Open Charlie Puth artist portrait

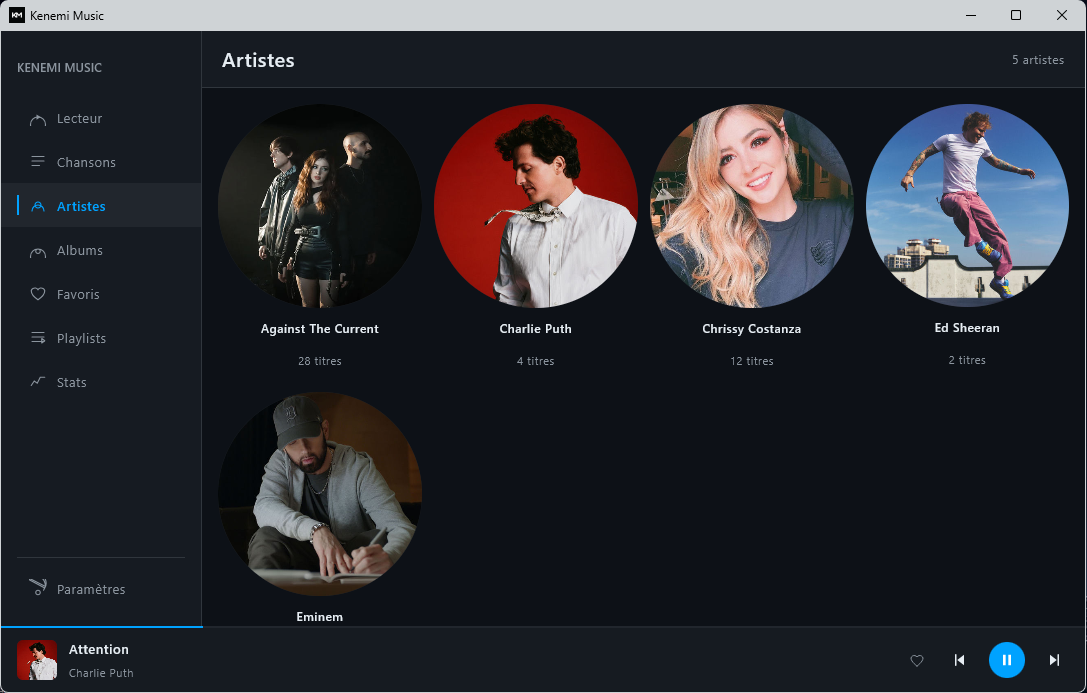coord(536,206)
